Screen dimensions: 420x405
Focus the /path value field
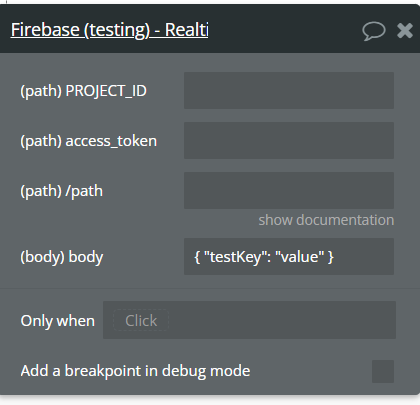point(289,190)
